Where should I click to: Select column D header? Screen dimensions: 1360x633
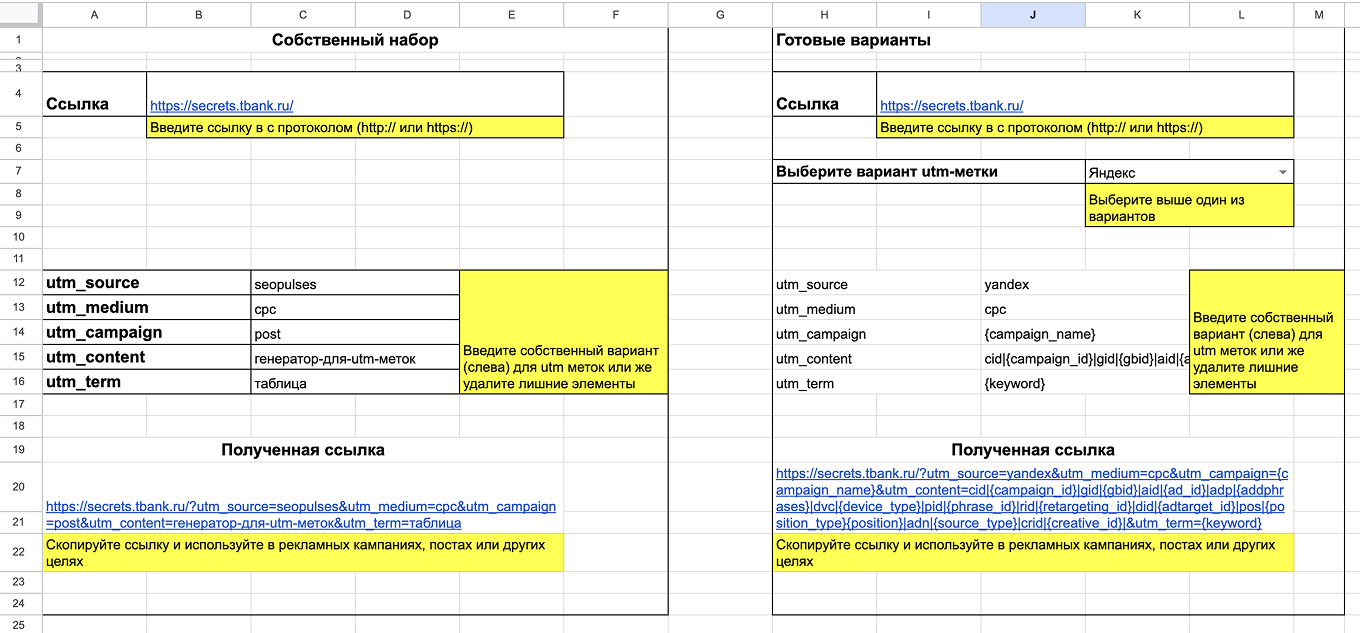click(407, 14)
